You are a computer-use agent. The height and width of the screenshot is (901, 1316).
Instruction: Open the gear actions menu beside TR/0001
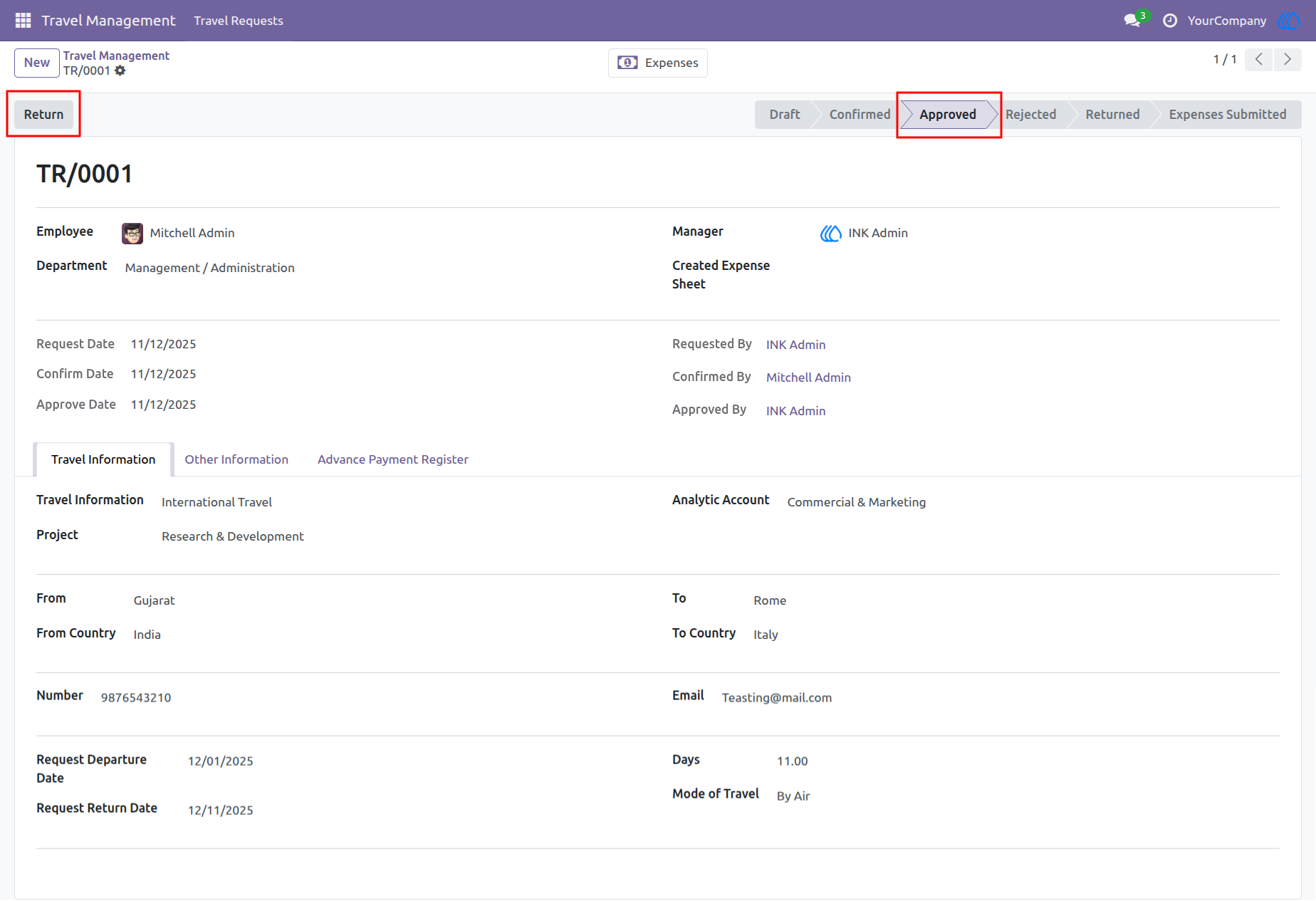pyautogui.click(x=120, y=71)
